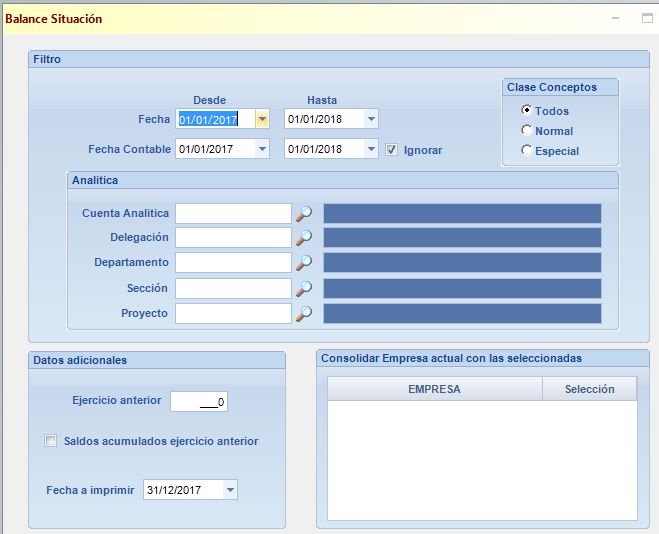Click the Delegación input field
The height and width of the screenshot is (534, 659).
coord(233,238)
